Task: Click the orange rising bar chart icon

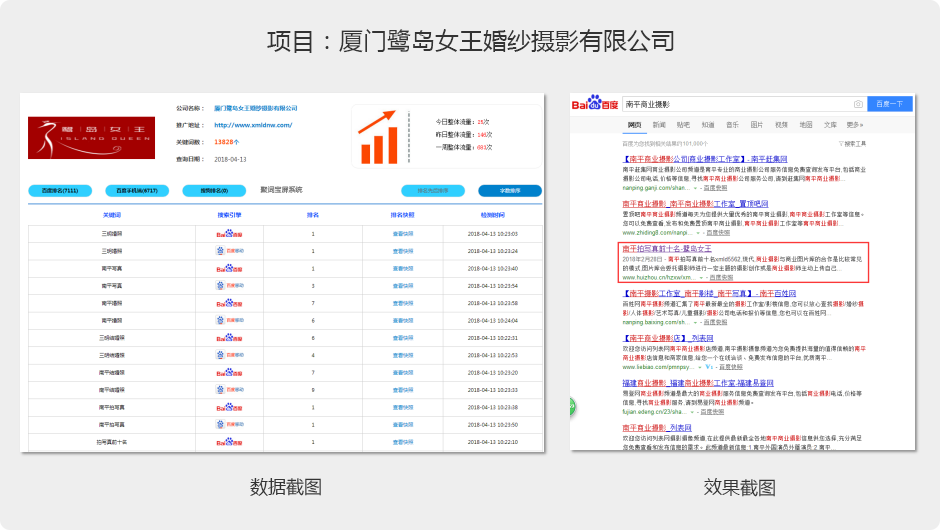Action: (378, 137)
